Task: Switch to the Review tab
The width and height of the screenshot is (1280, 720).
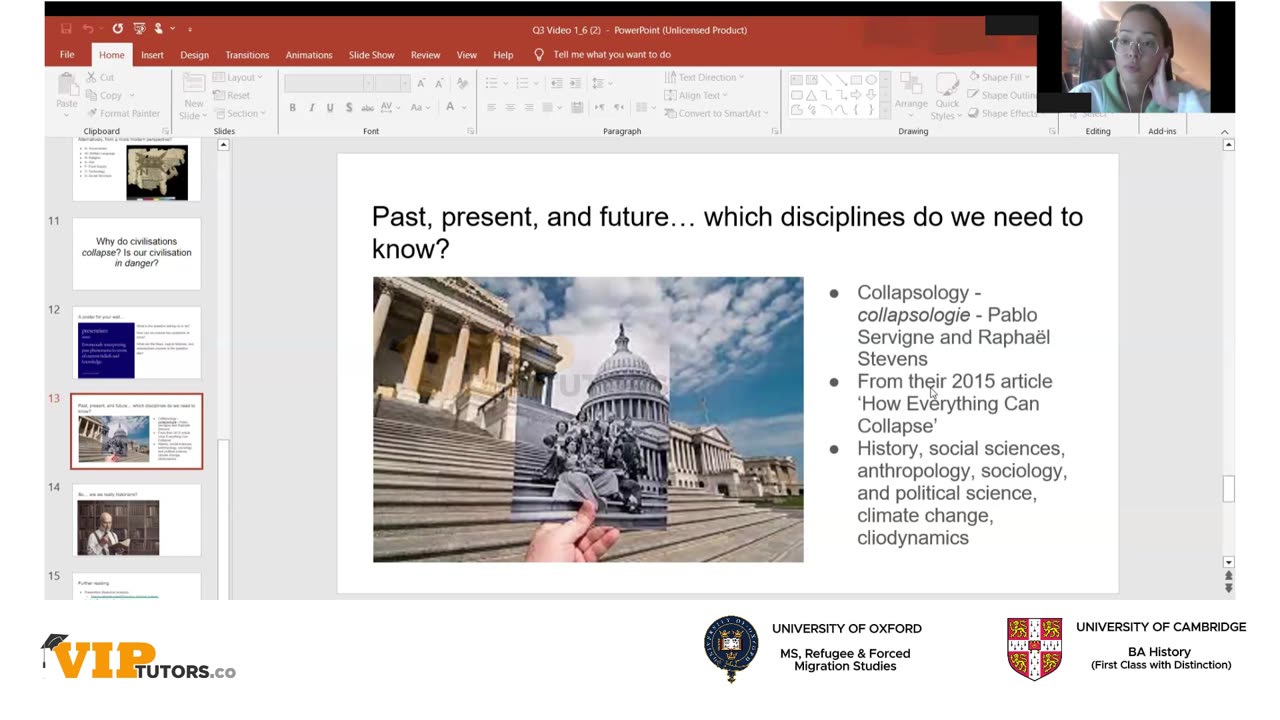Action: (x=425, y=55)
